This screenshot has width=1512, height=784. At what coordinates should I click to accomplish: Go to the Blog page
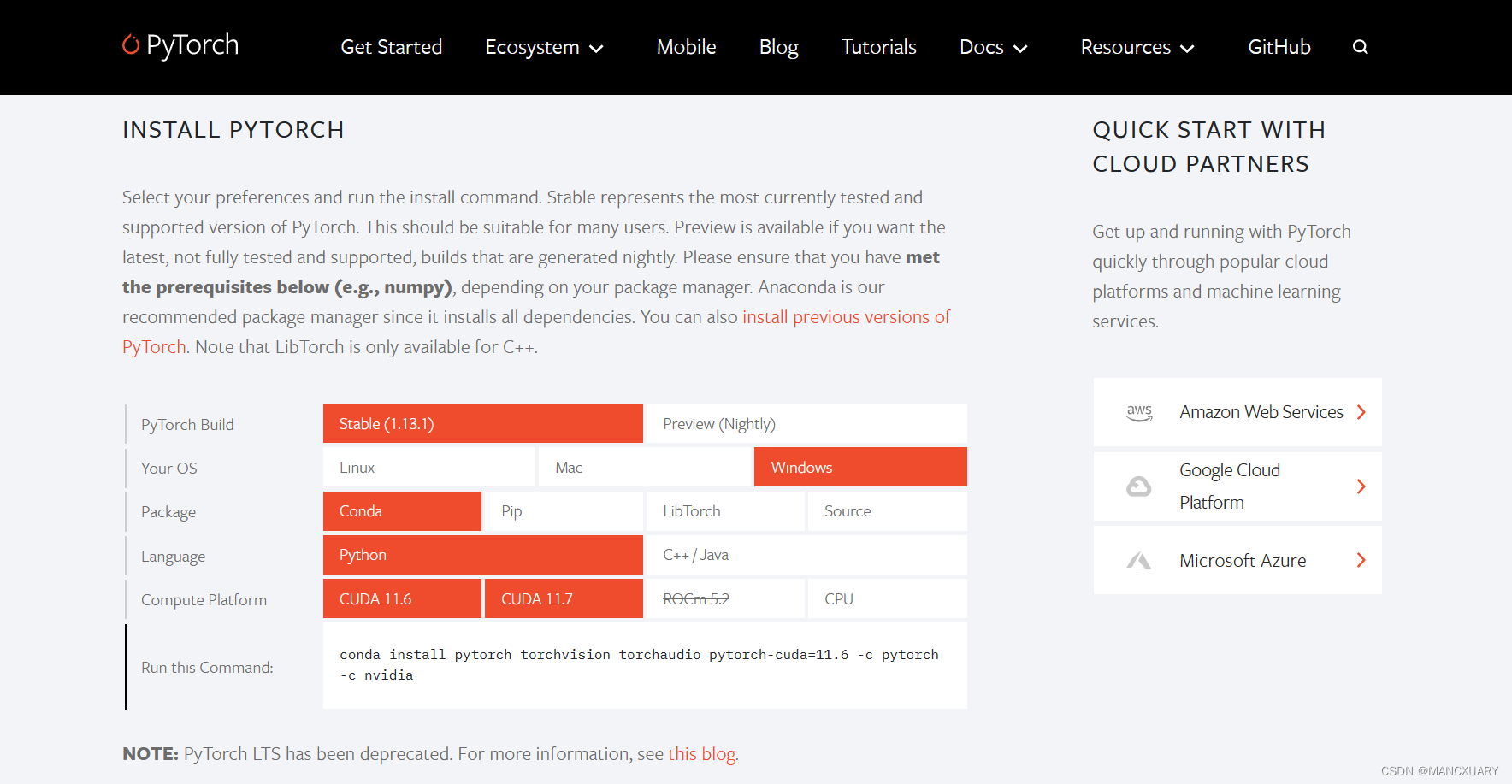pos(778,47)
